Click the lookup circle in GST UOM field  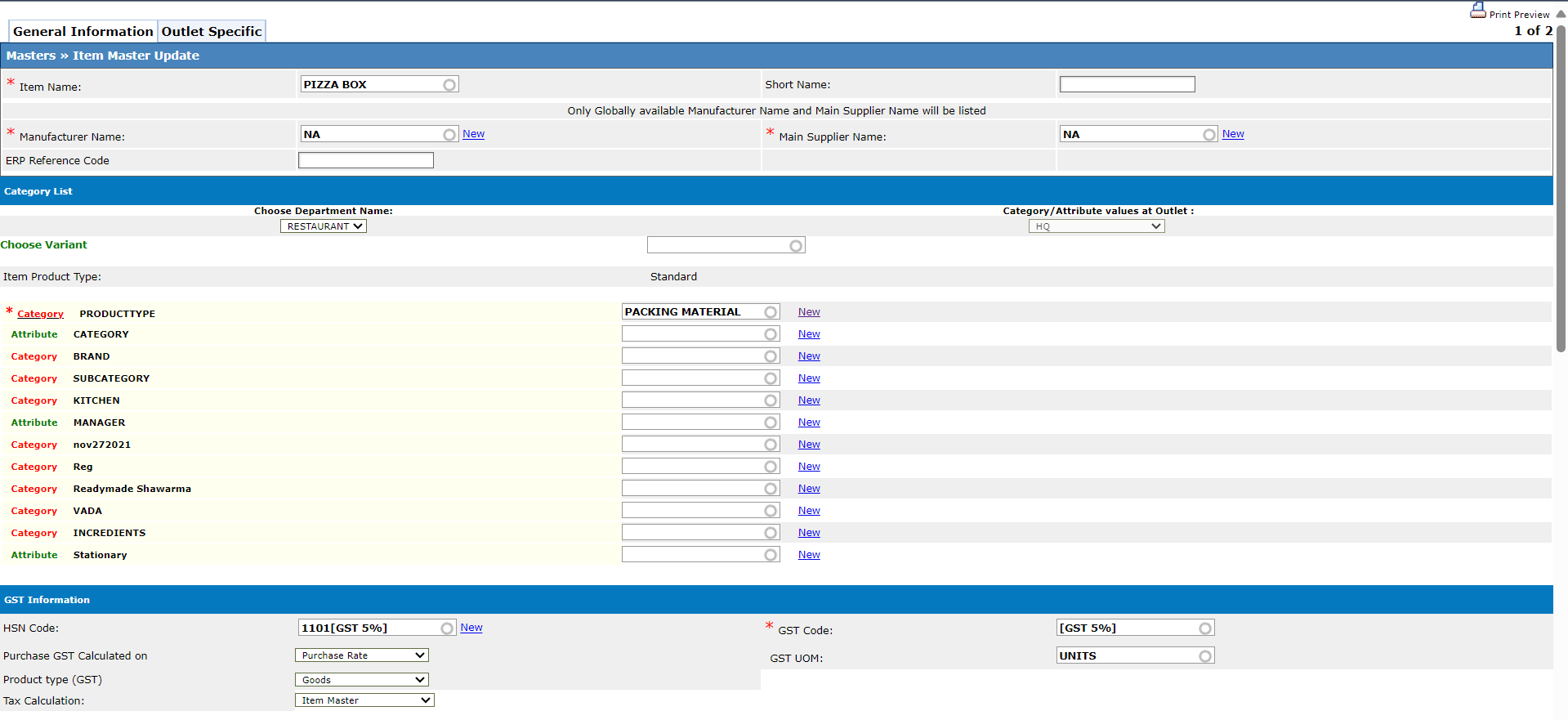[x=1205, y=656]
